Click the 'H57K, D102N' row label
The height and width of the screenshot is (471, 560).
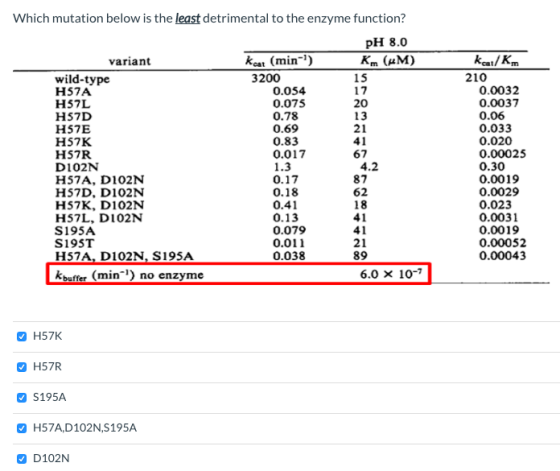point(100,205)
